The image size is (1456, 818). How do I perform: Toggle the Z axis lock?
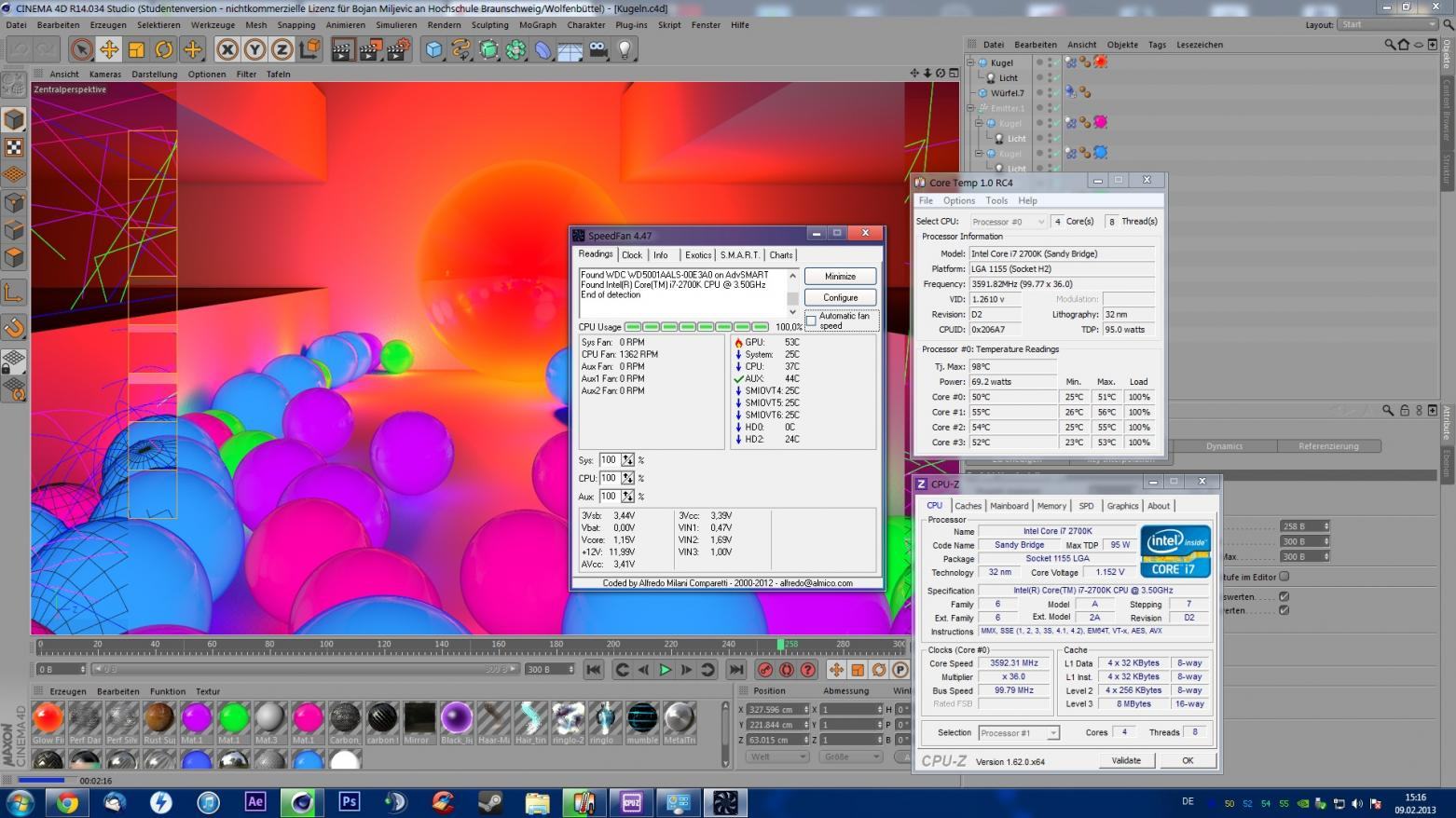coord(282,49)
